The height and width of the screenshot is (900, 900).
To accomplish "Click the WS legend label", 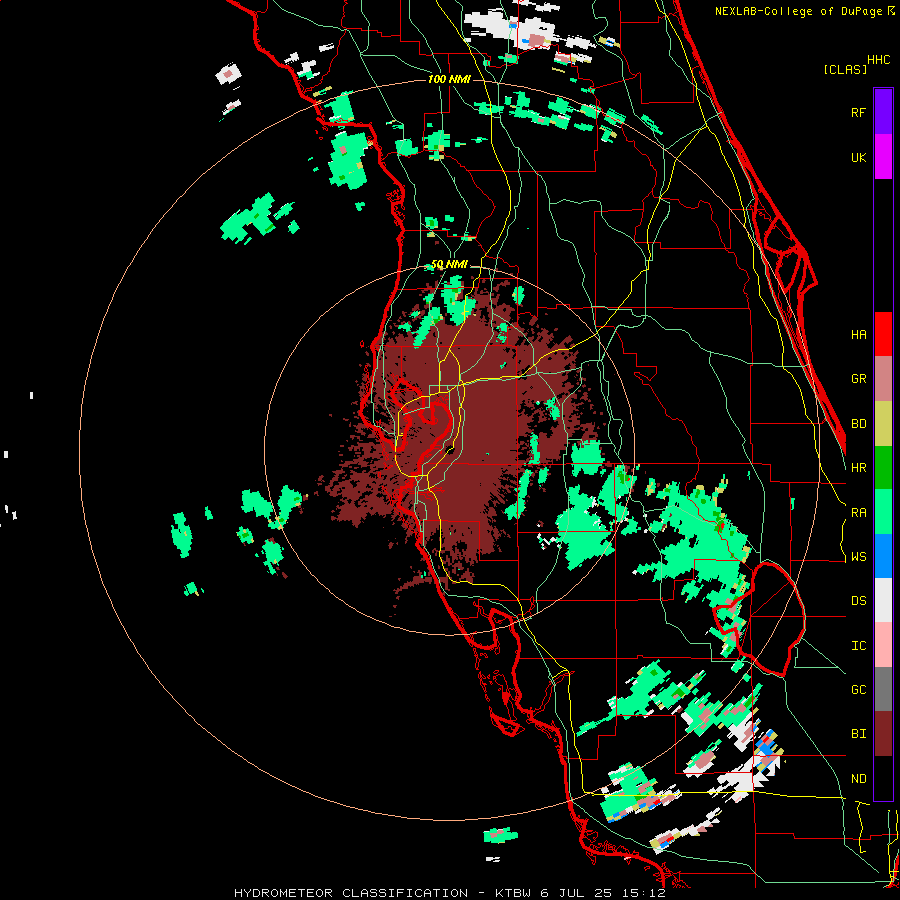I will coord(858,557).
